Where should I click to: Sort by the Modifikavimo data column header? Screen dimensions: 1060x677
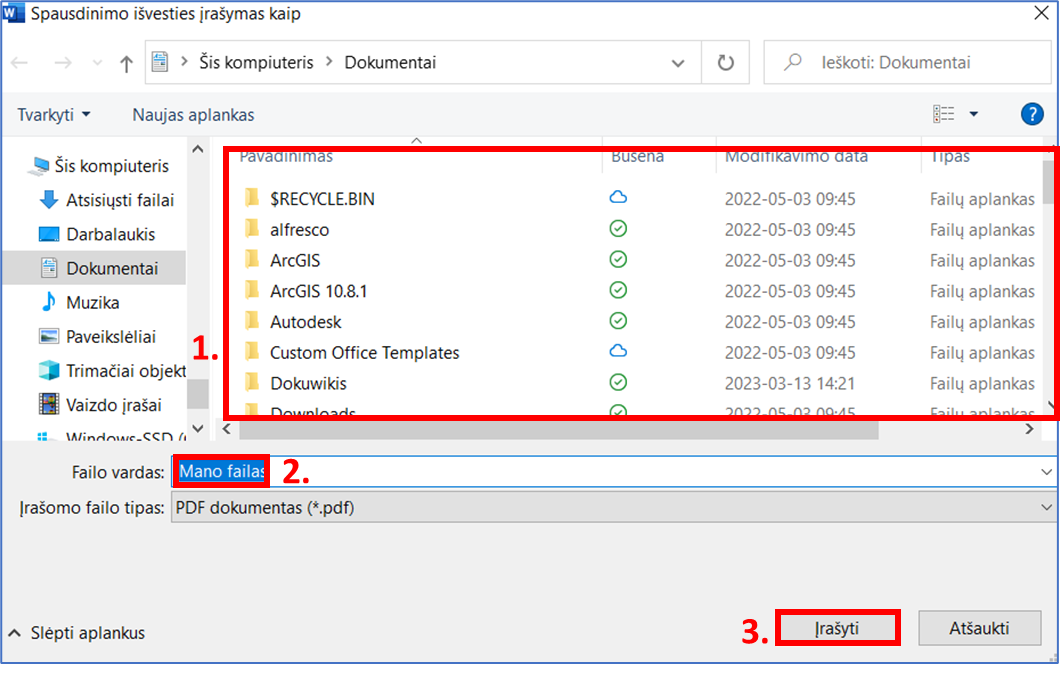pyautogui.click(x=796, y=157)
